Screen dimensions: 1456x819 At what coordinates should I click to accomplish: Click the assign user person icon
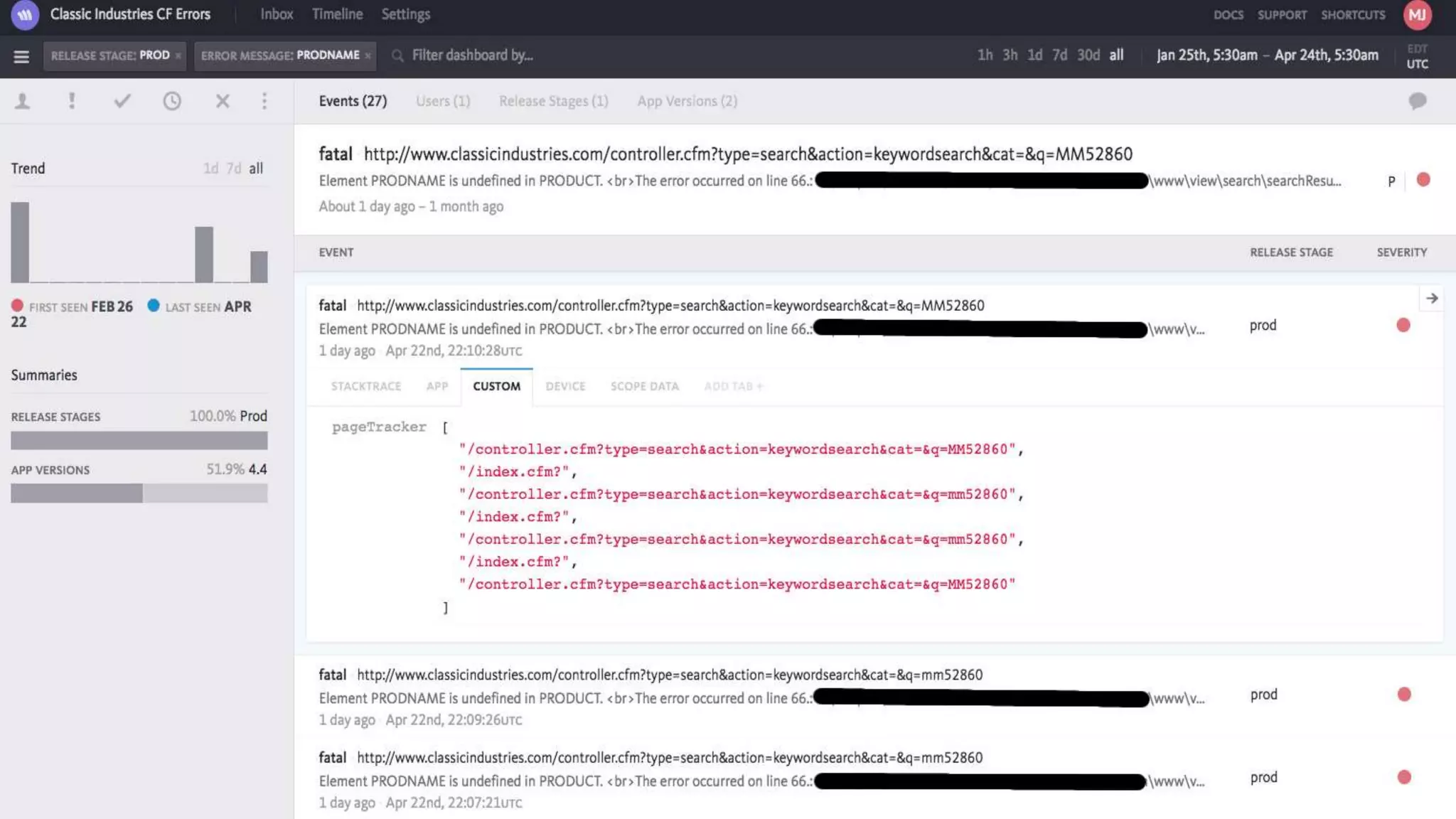(x=23, y=101)
